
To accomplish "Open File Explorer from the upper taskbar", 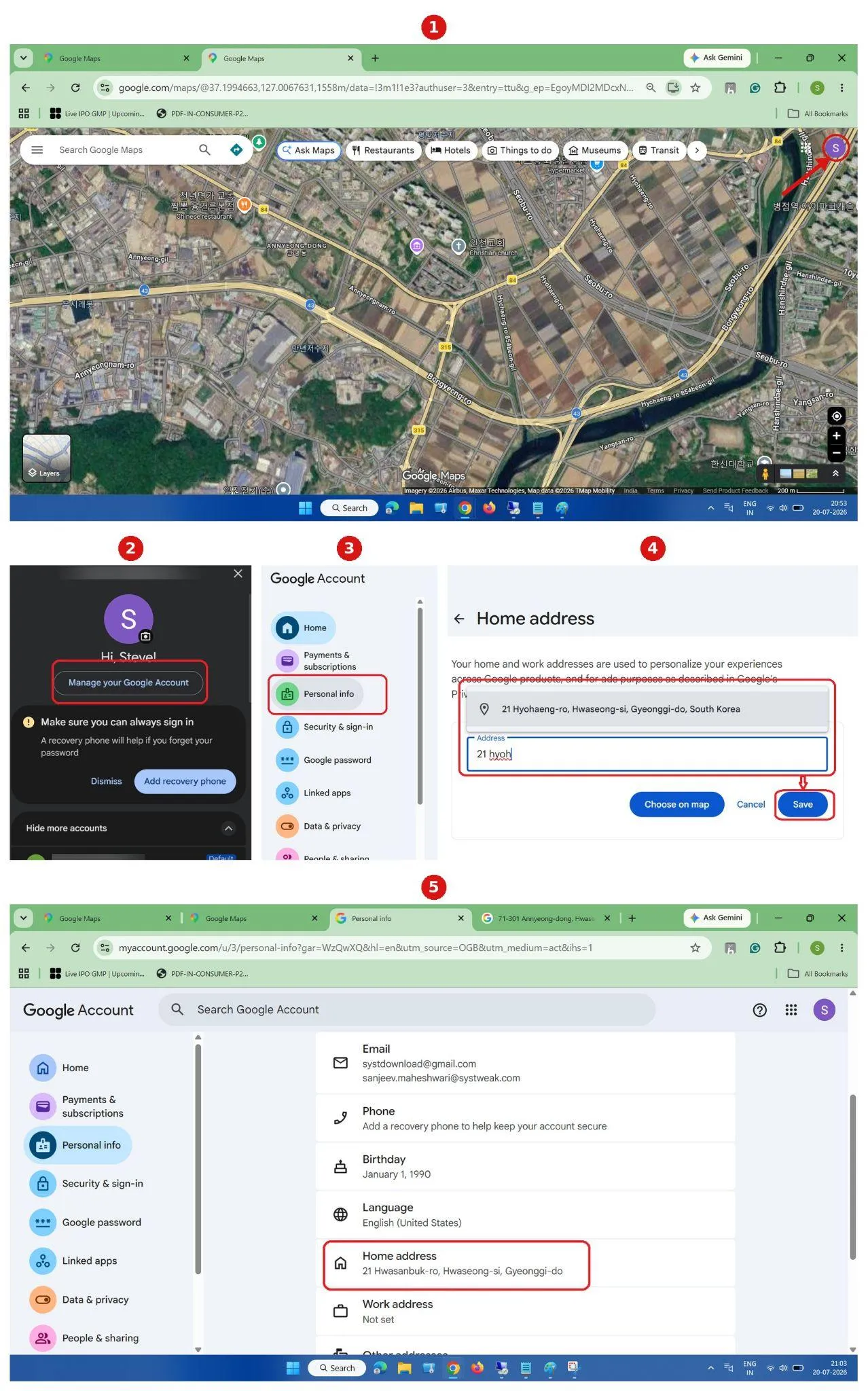I will 416,508.
